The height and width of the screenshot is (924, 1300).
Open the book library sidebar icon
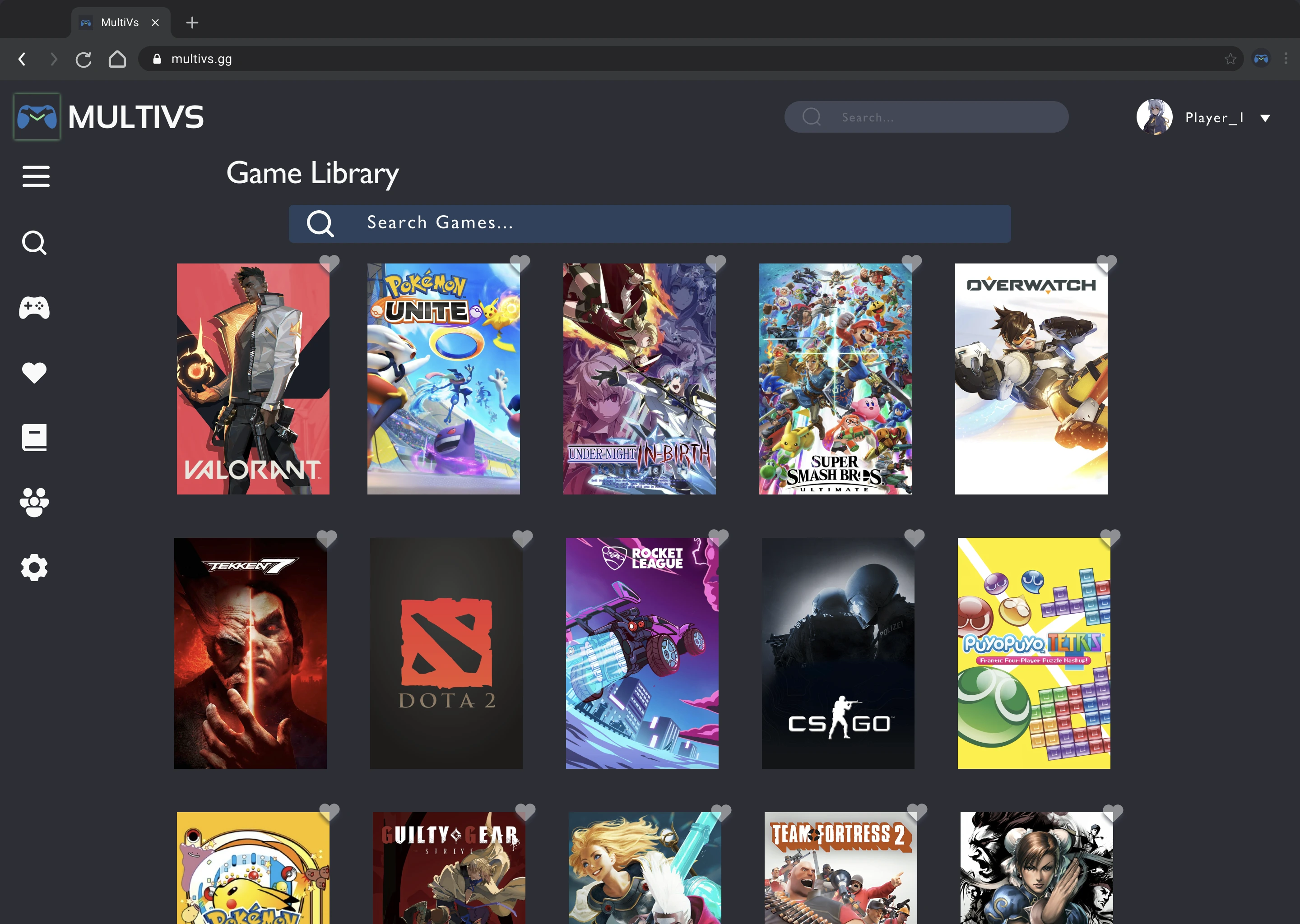(34, 438)
